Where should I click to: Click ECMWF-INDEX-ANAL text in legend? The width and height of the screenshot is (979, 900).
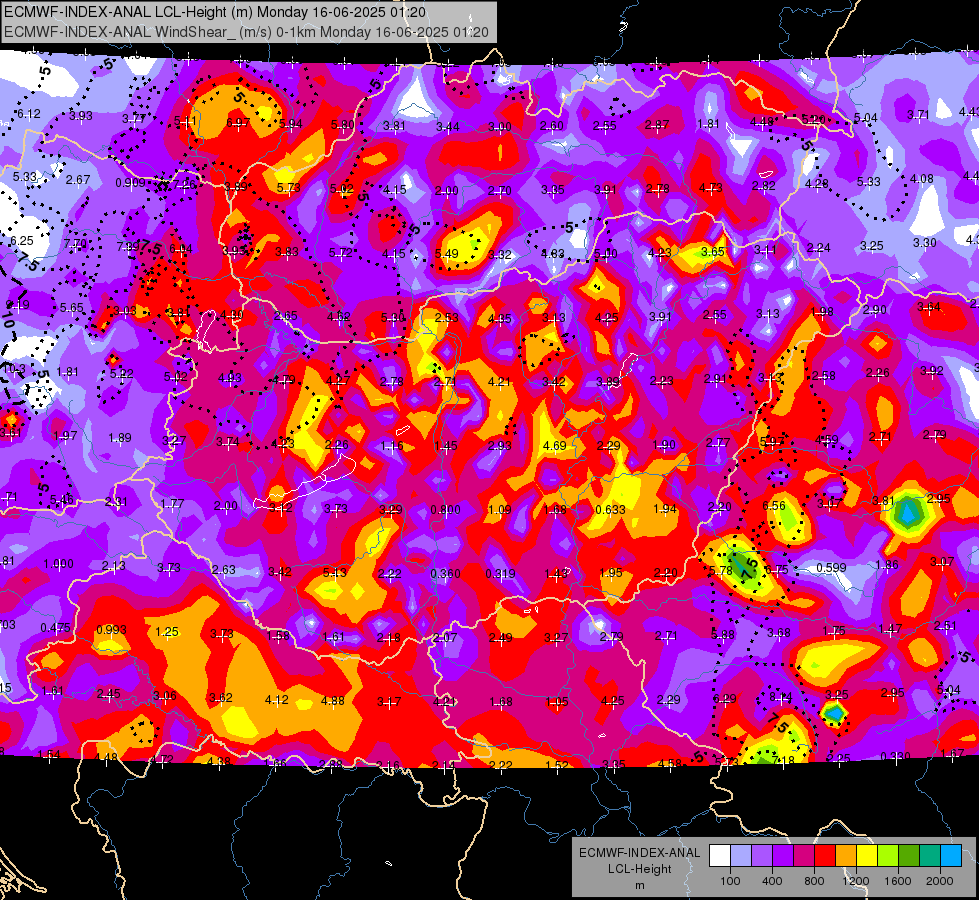(x=639, y=853)
